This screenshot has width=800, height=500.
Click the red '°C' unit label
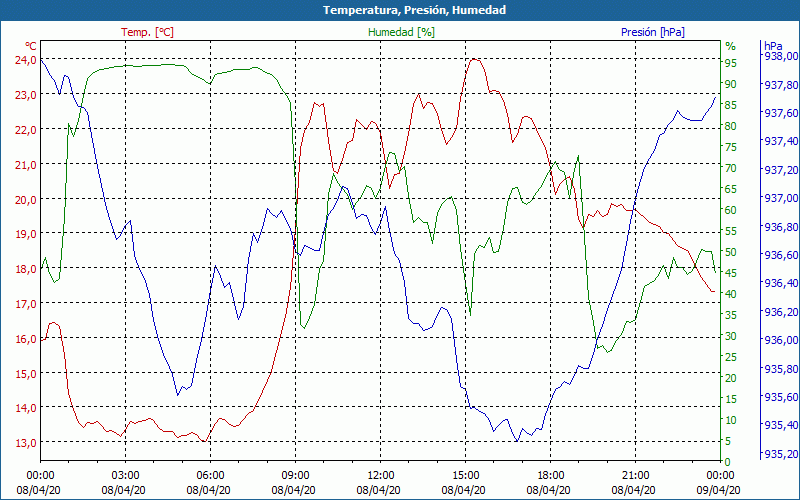(x=30, y=46)
